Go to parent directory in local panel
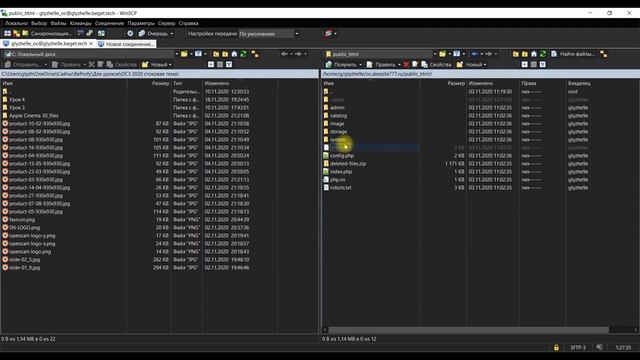The image size is (640, 360). (216, 54)
